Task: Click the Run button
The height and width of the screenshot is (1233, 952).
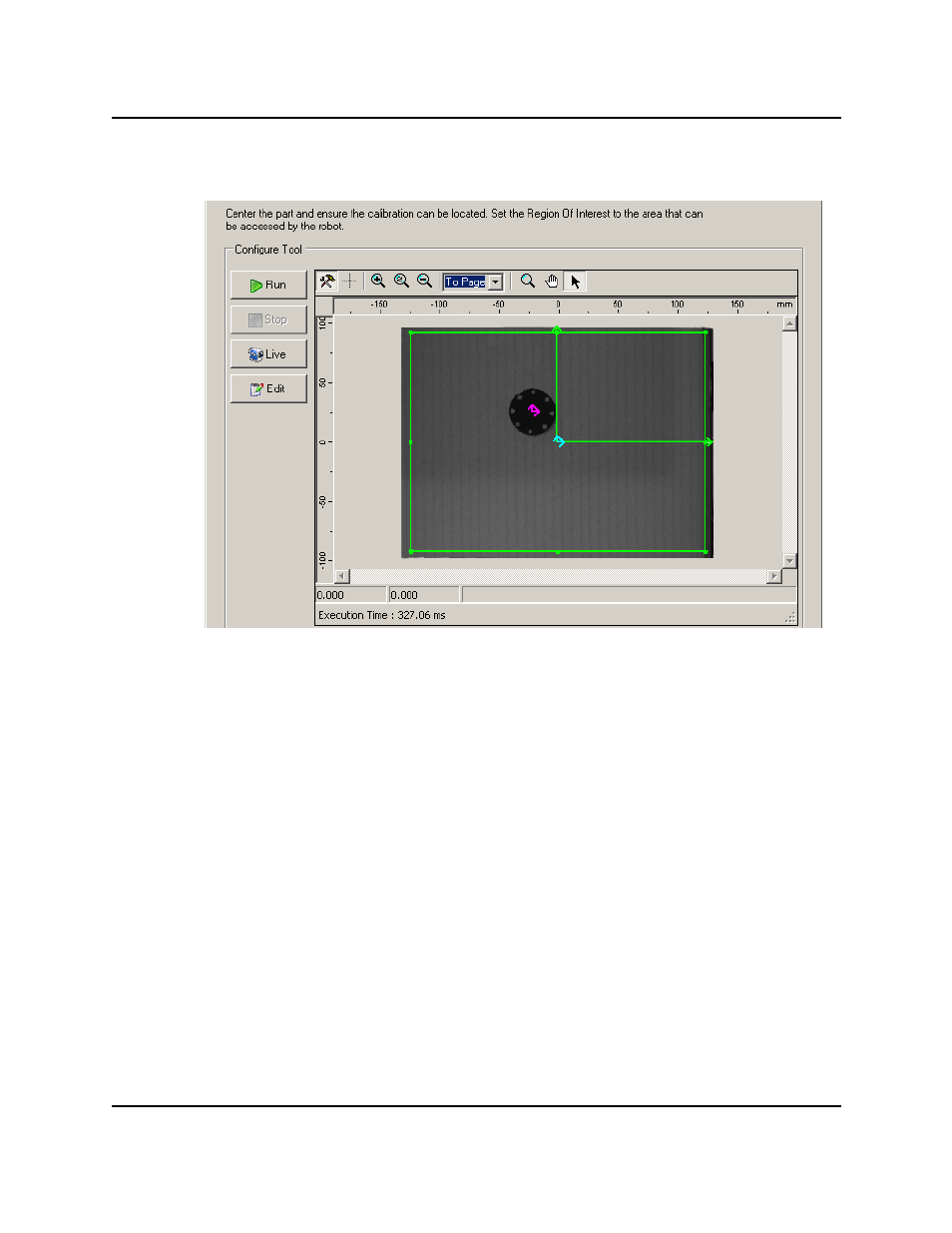Action: 268,285
